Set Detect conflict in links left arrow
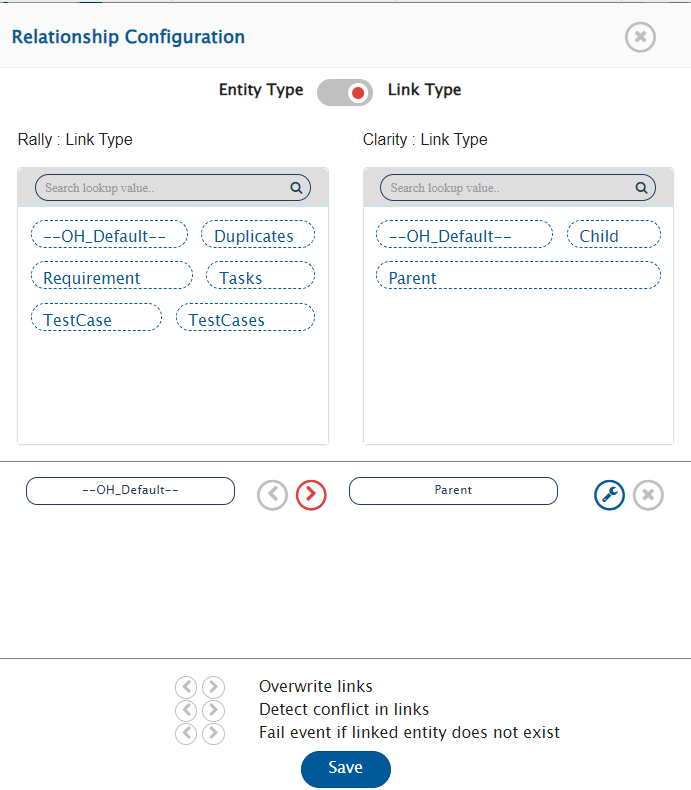The image size is (691, 790). click(186, 710)
